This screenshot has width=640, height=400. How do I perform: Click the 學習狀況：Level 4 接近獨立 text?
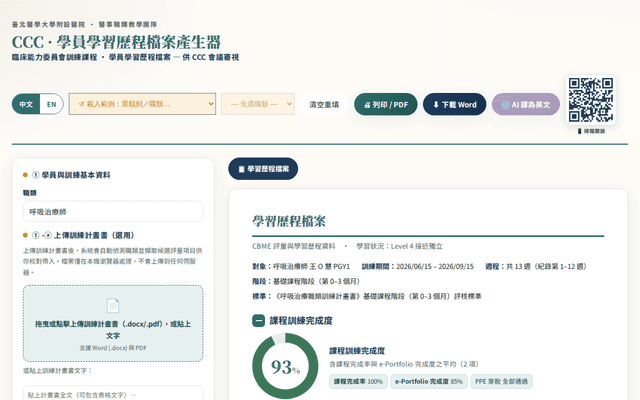[x=399, y=246]
